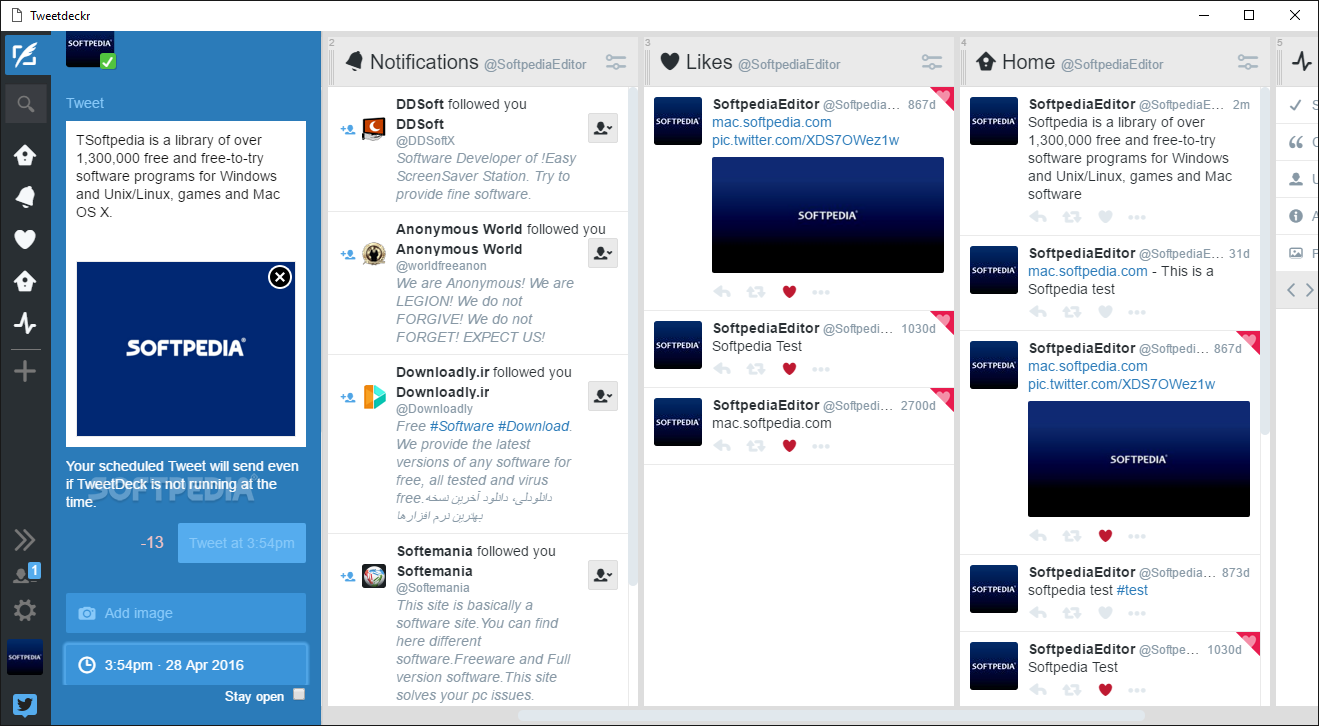The image size is (1319, 726).
Task: Retweet the 867d tweet in Likes column
Action: [756, 292]
